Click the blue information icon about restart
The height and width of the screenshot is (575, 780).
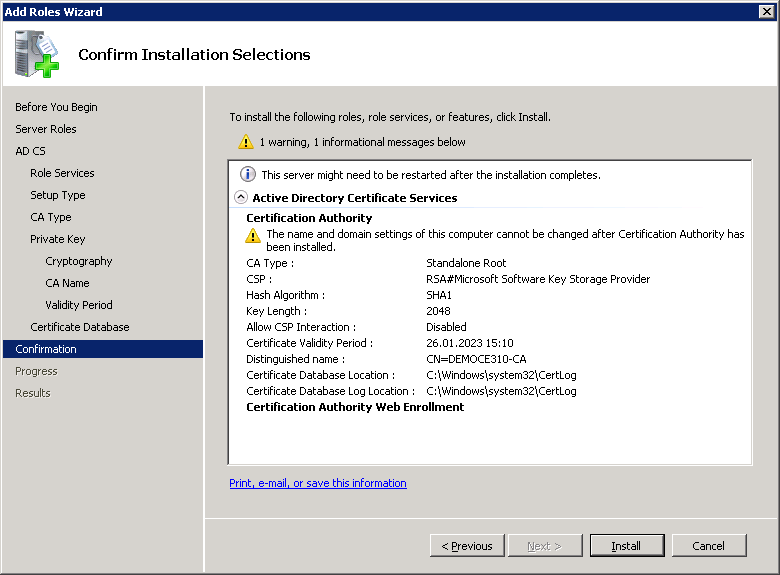[248, 175]
